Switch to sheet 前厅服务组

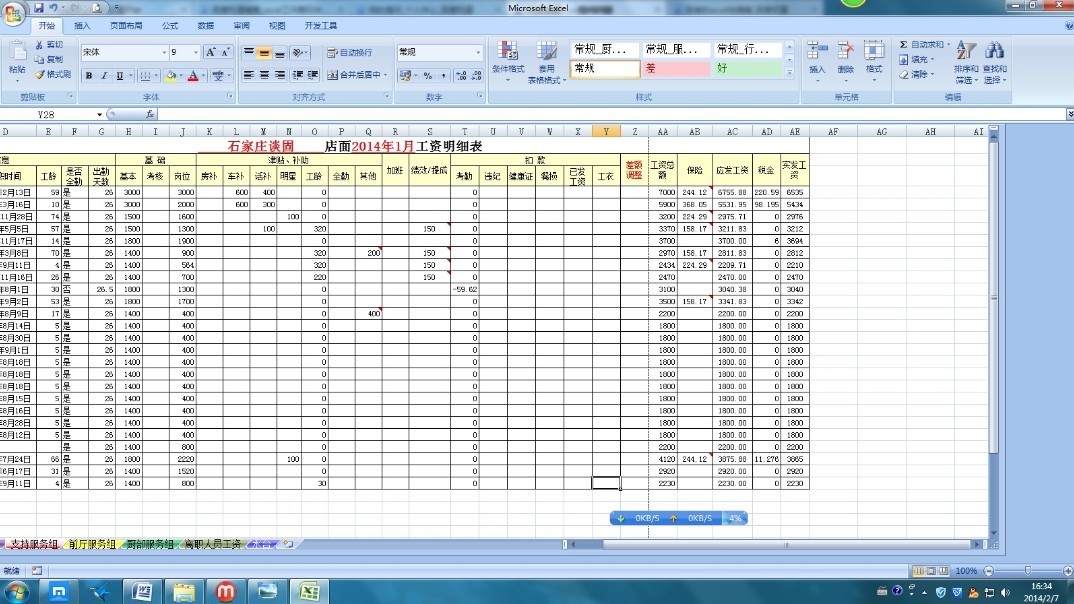92,544
